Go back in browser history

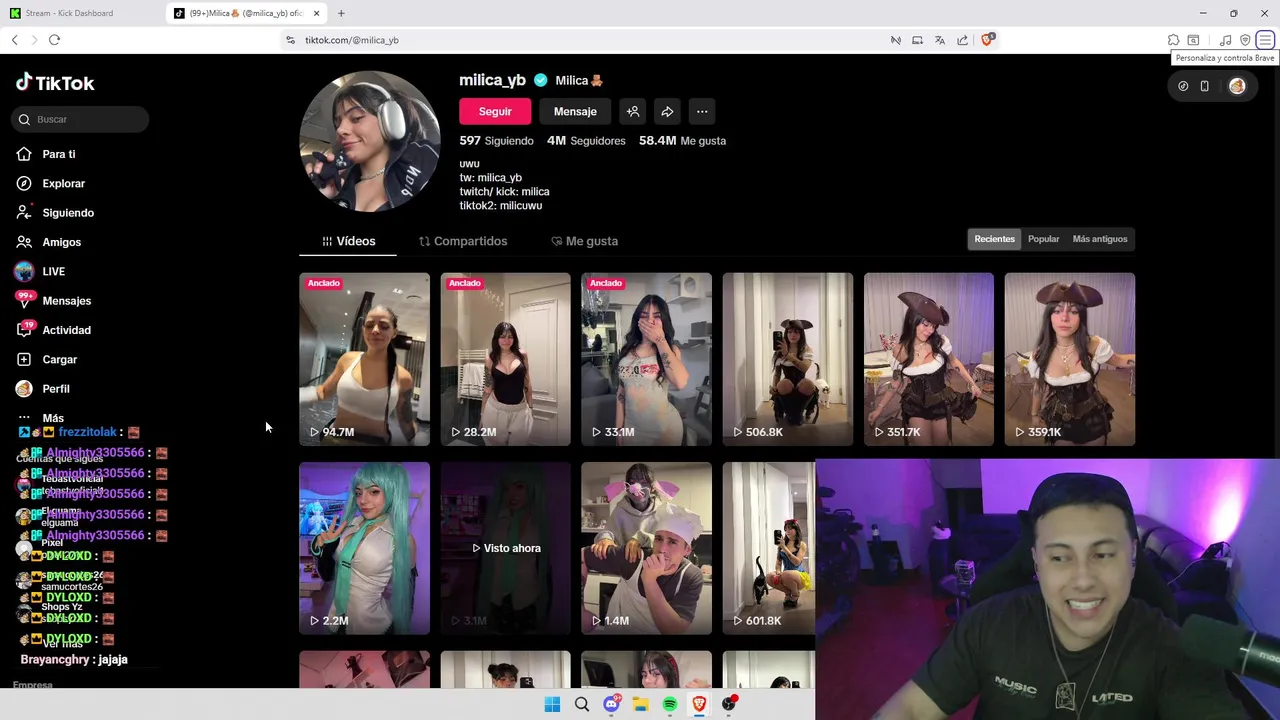coord(14,40)
